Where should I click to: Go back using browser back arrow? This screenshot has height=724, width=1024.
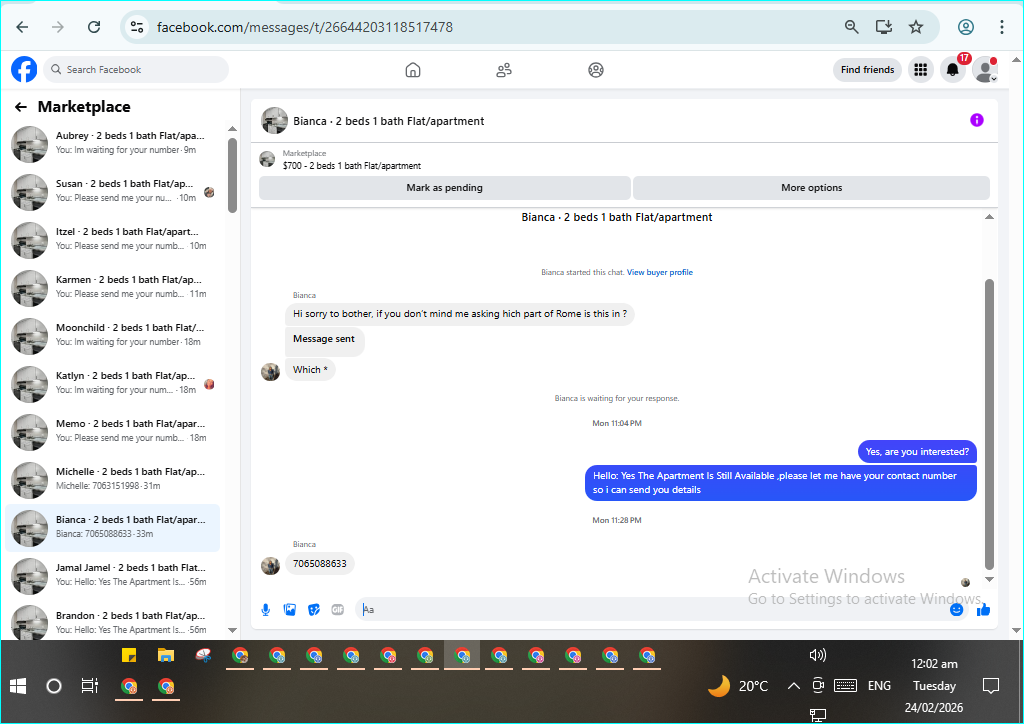pyautogui.click(x=22, y=27)
